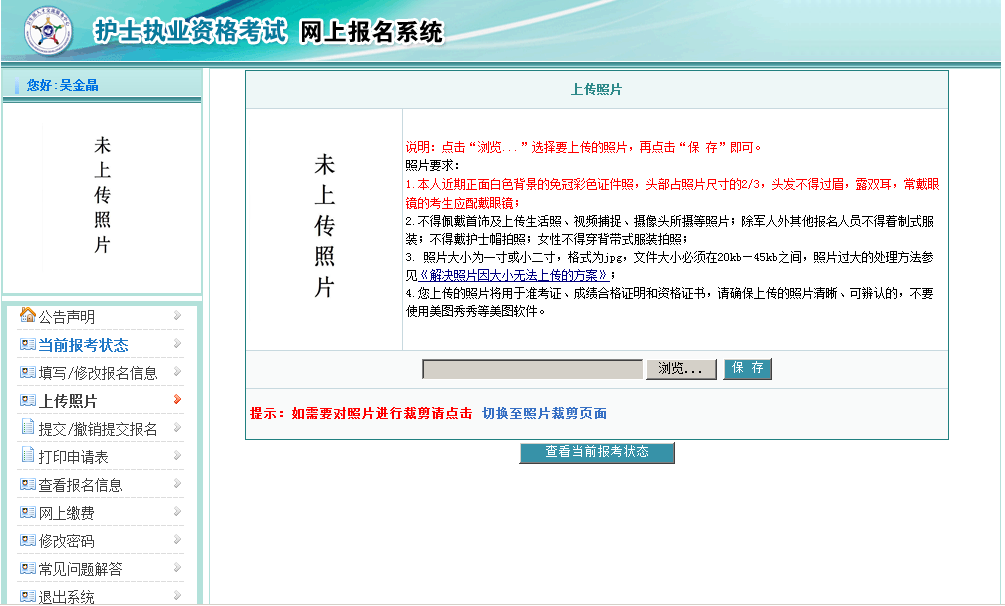The width and height of the screenshot is (1005, 606).
Task: Click the gray arrow next to 公告声明
Action: coord(177,316)
